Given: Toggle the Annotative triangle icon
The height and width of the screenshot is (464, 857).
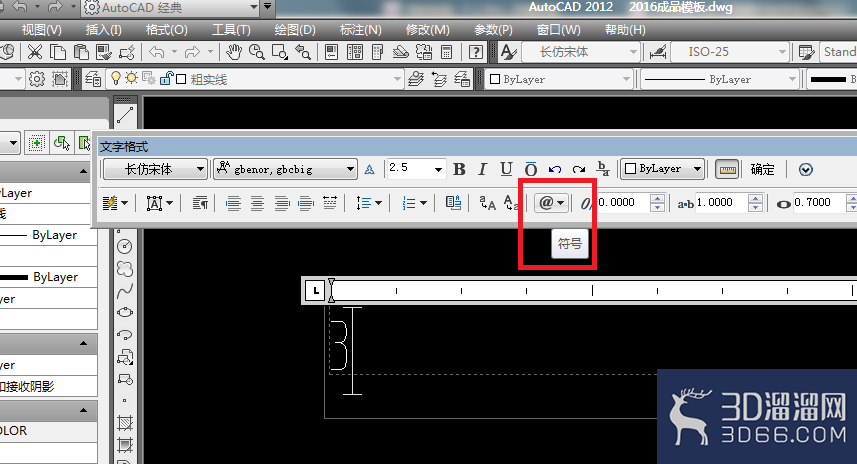Looking at the screenshot, I should [x=369, y=170].
